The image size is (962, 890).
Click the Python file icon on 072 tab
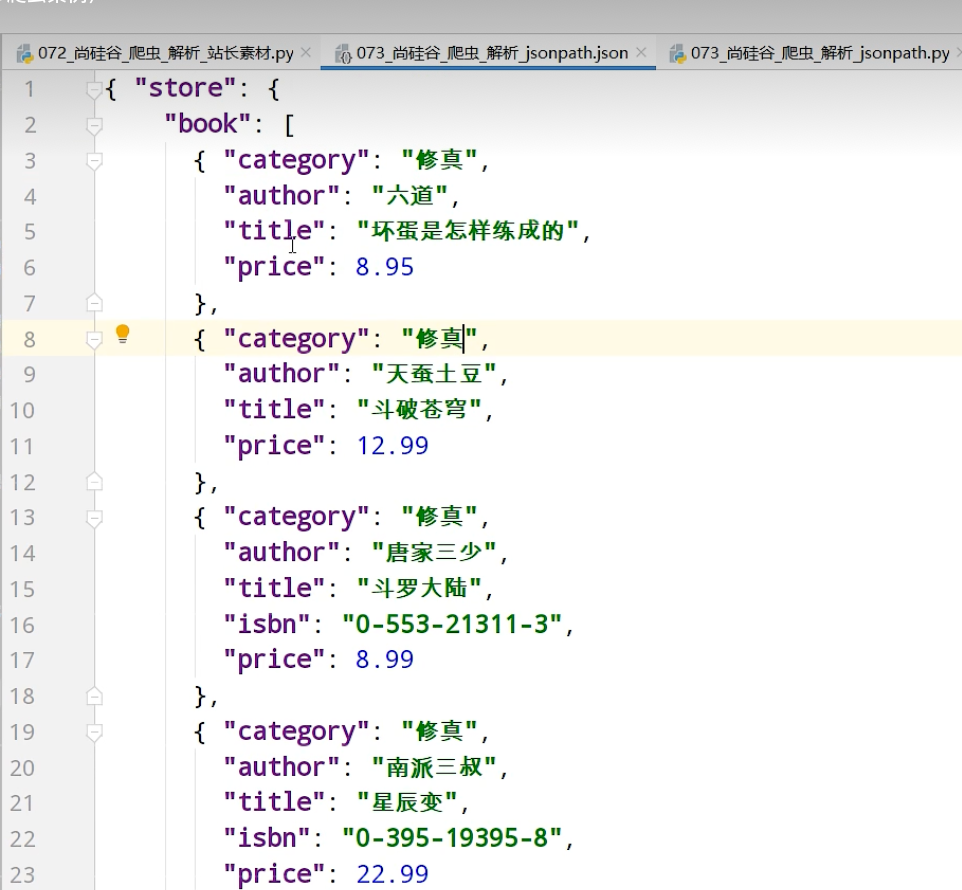click(x=25, y=54)
